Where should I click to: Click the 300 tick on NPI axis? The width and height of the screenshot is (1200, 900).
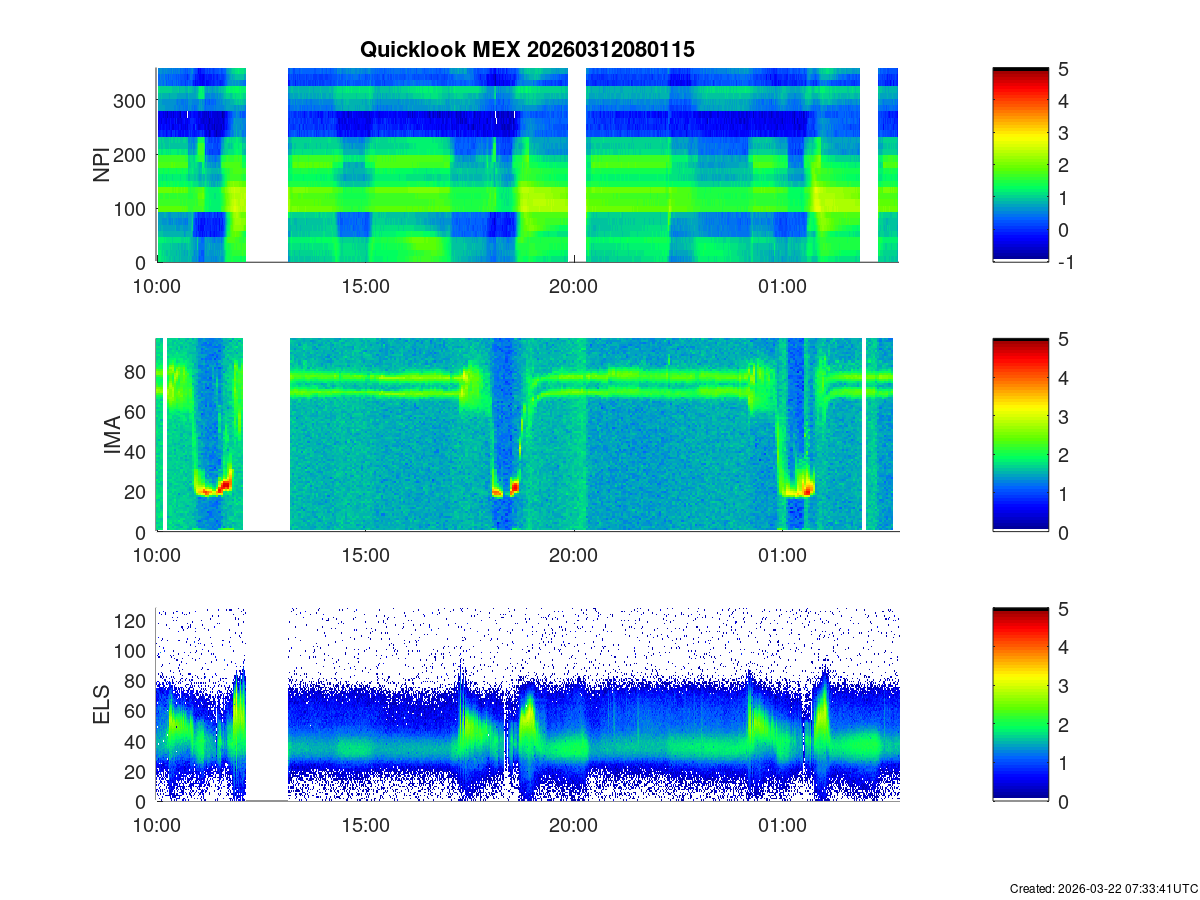[x=134, y=100]
